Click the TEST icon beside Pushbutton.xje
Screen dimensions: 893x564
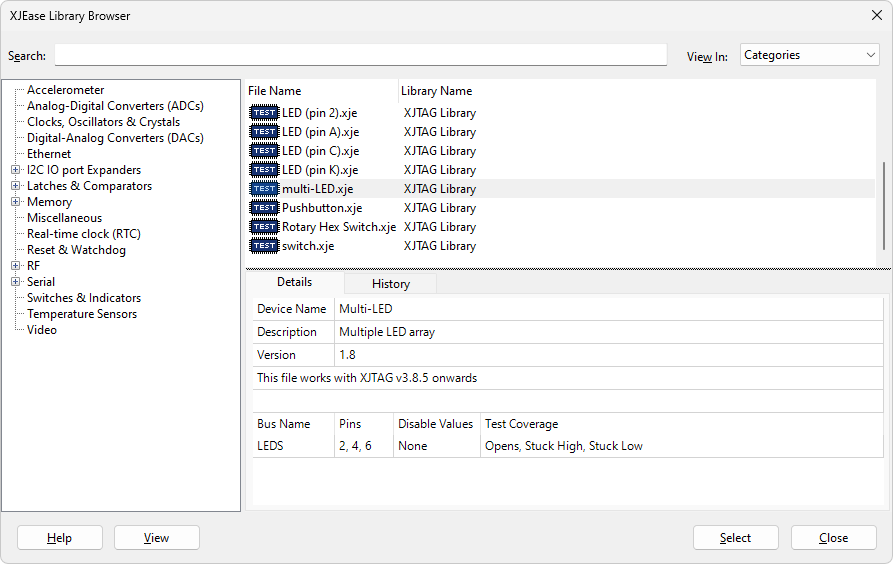tap(264, 208)
